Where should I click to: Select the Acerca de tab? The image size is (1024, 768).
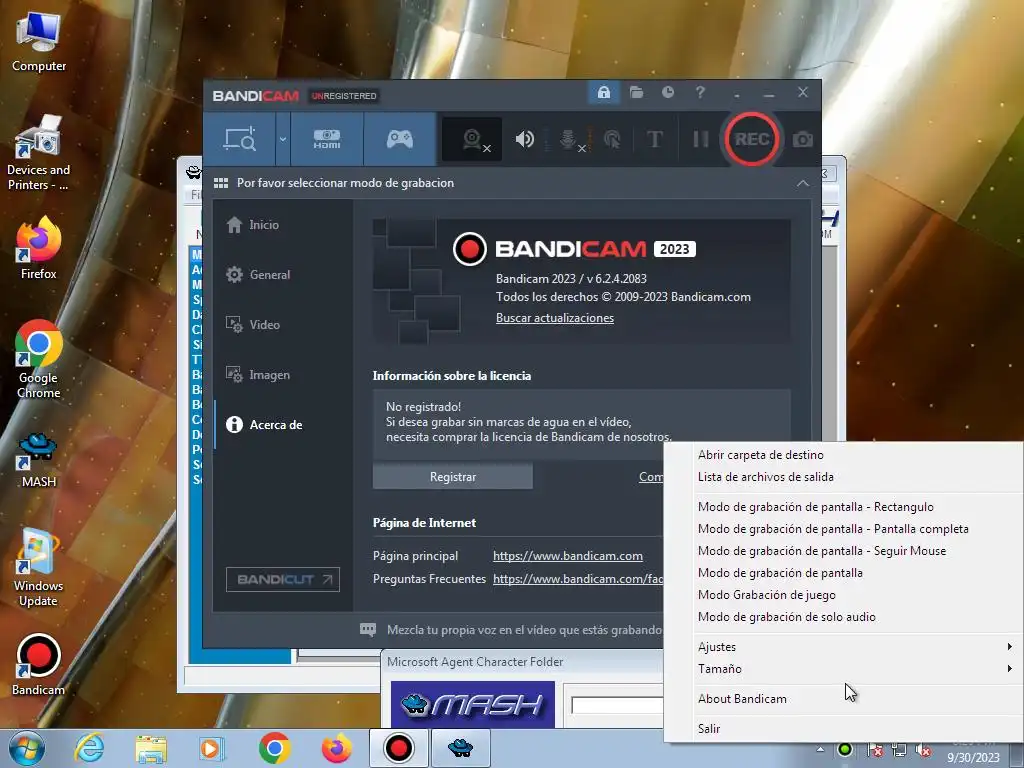pos(264,424)
